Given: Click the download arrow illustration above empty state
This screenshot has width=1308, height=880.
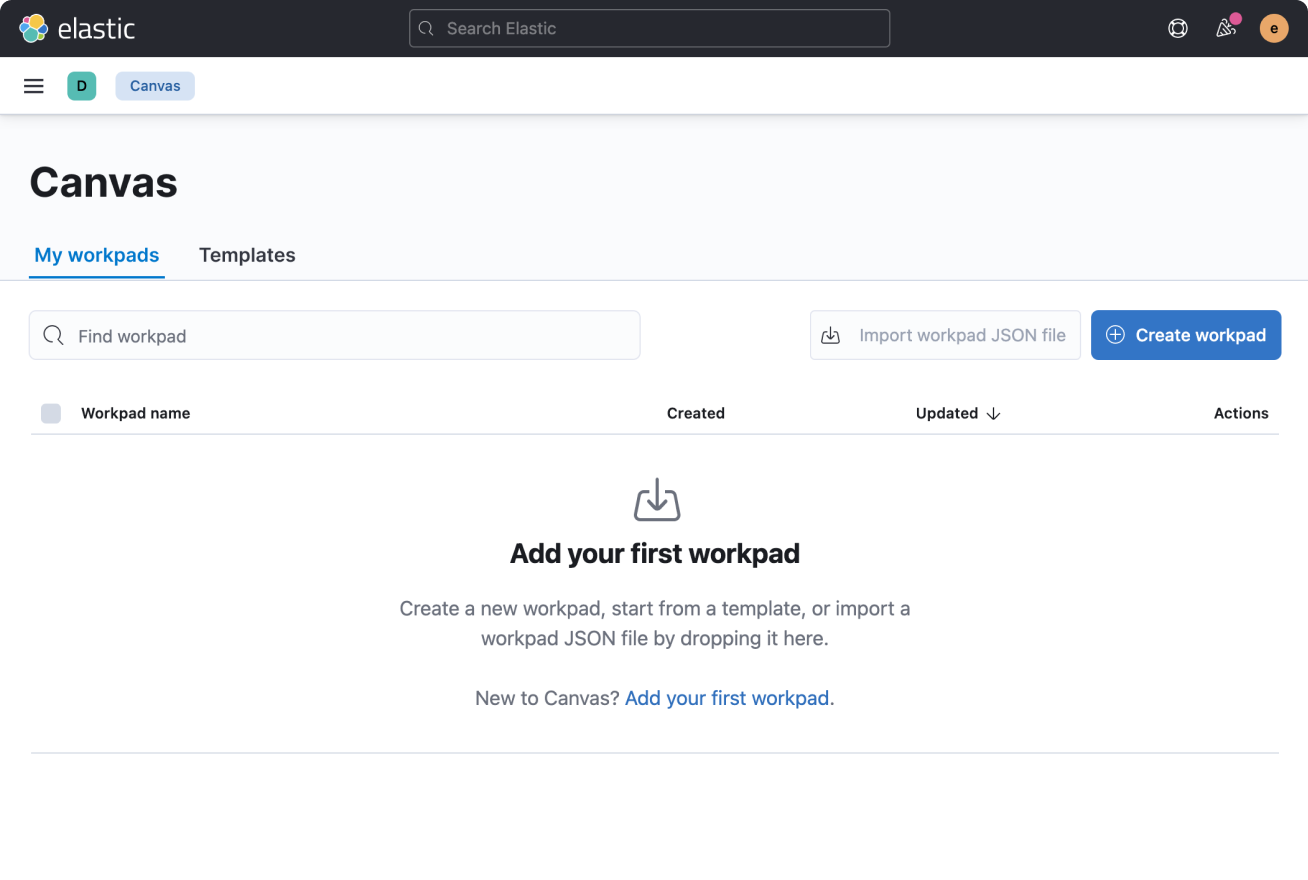Looking at the screenshot, I should click(656, 499).
